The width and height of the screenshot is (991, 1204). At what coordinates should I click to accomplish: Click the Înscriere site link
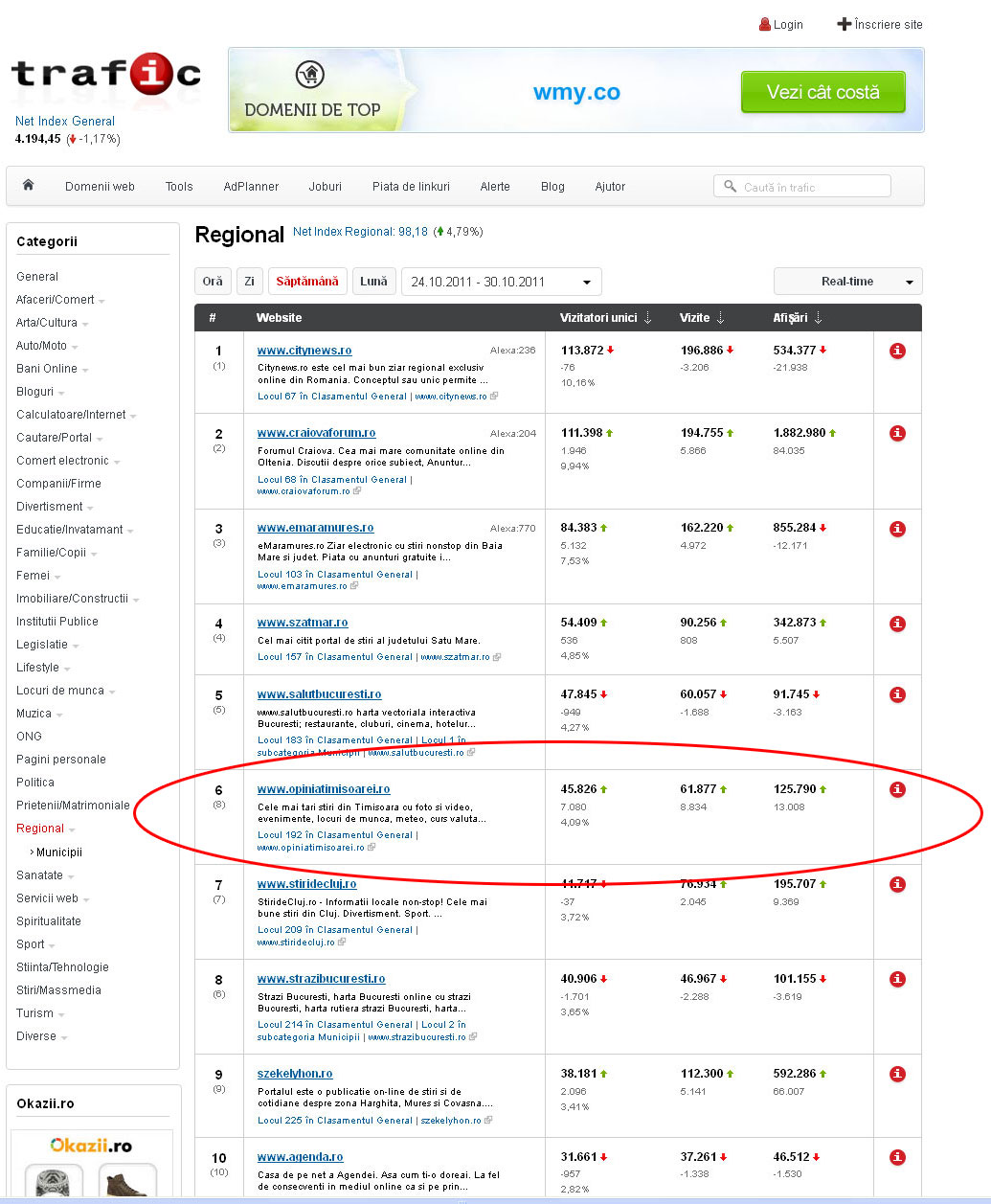(x=889, y=24)
